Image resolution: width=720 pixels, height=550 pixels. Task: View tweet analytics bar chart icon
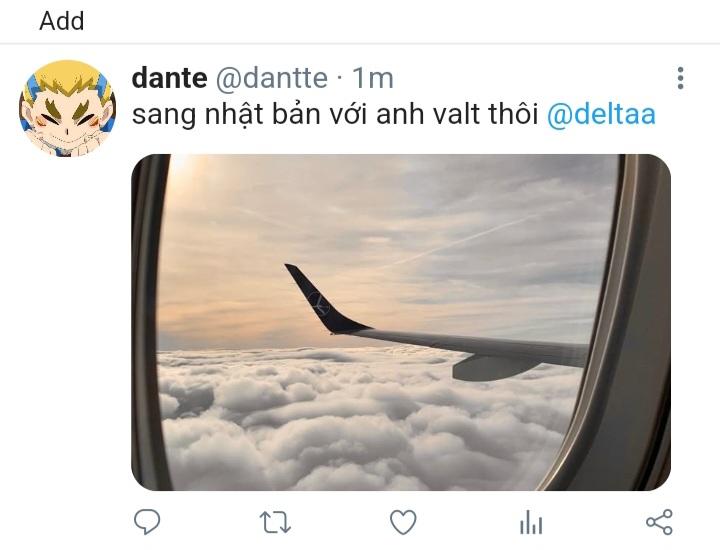(x=531, y=522)
